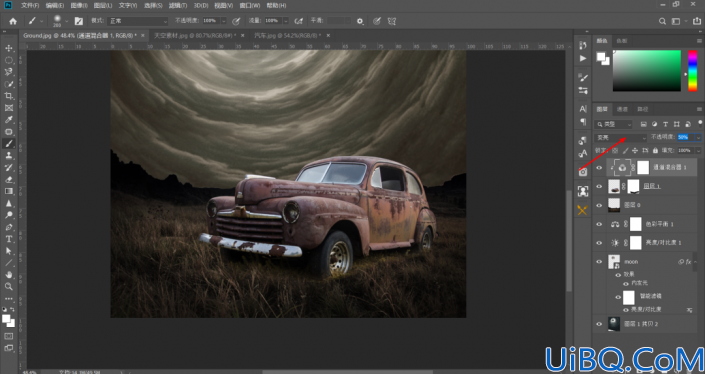
Task: Select the Eyedropper tool
Action: tap(9, 120)
